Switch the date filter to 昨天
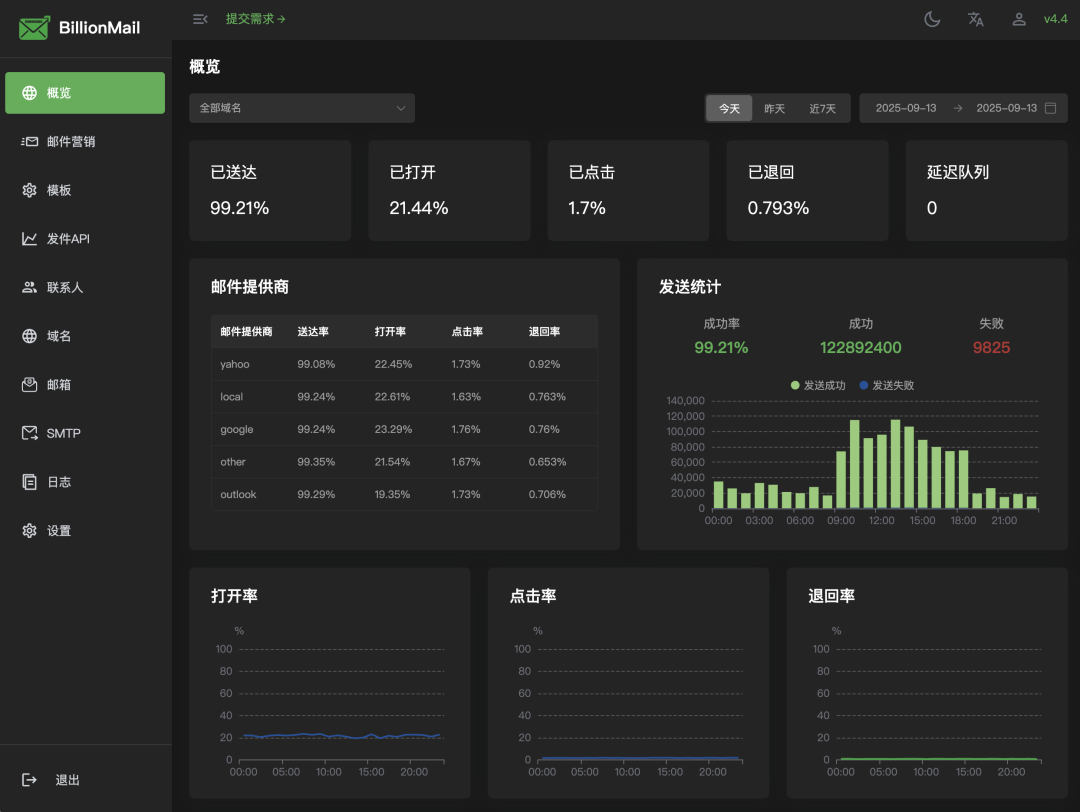This screenshot has height=812, width=1080. 774,107
